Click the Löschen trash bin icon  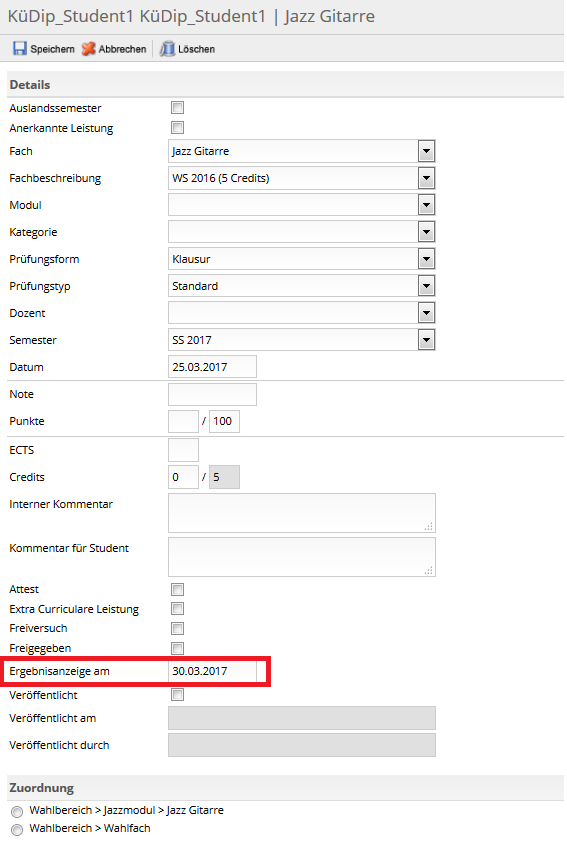[x=168, y=49]
